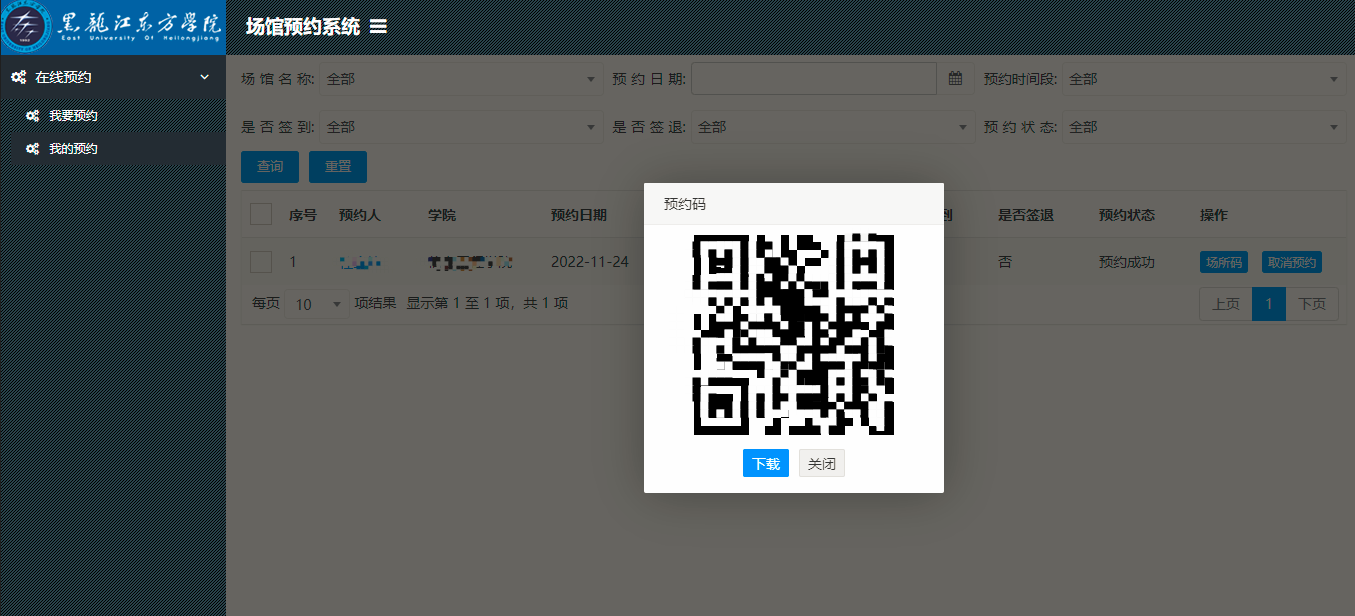
Task: Click the 预约日期 column header
Action: (579, 215)
